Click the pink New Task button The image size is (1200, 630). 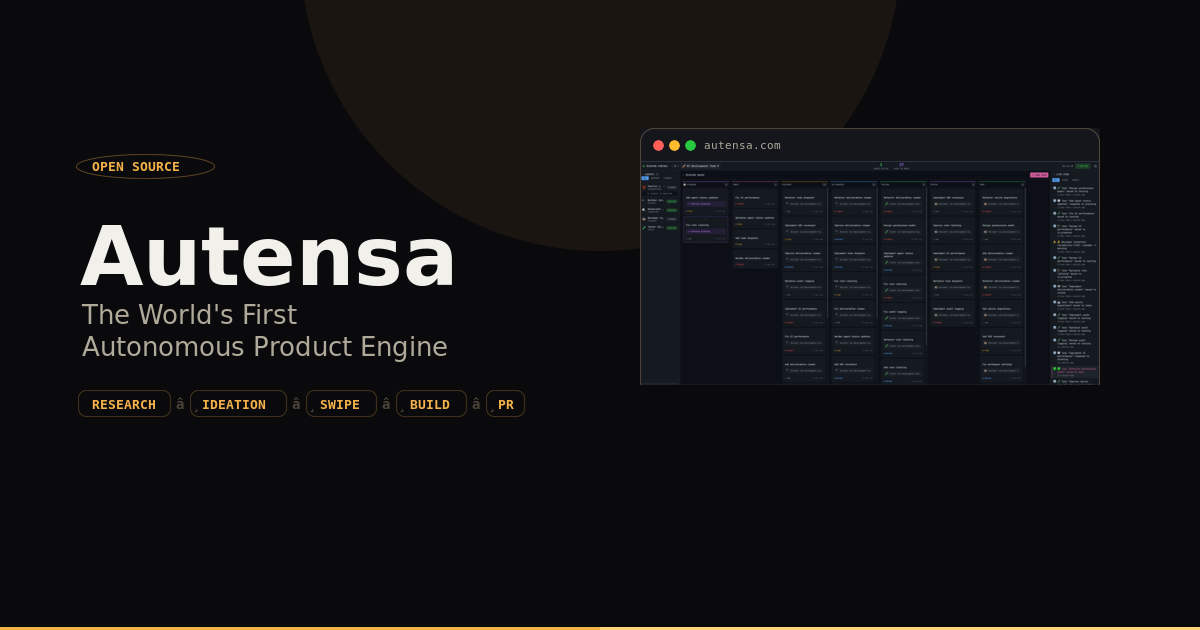(x=1039, y=175)
